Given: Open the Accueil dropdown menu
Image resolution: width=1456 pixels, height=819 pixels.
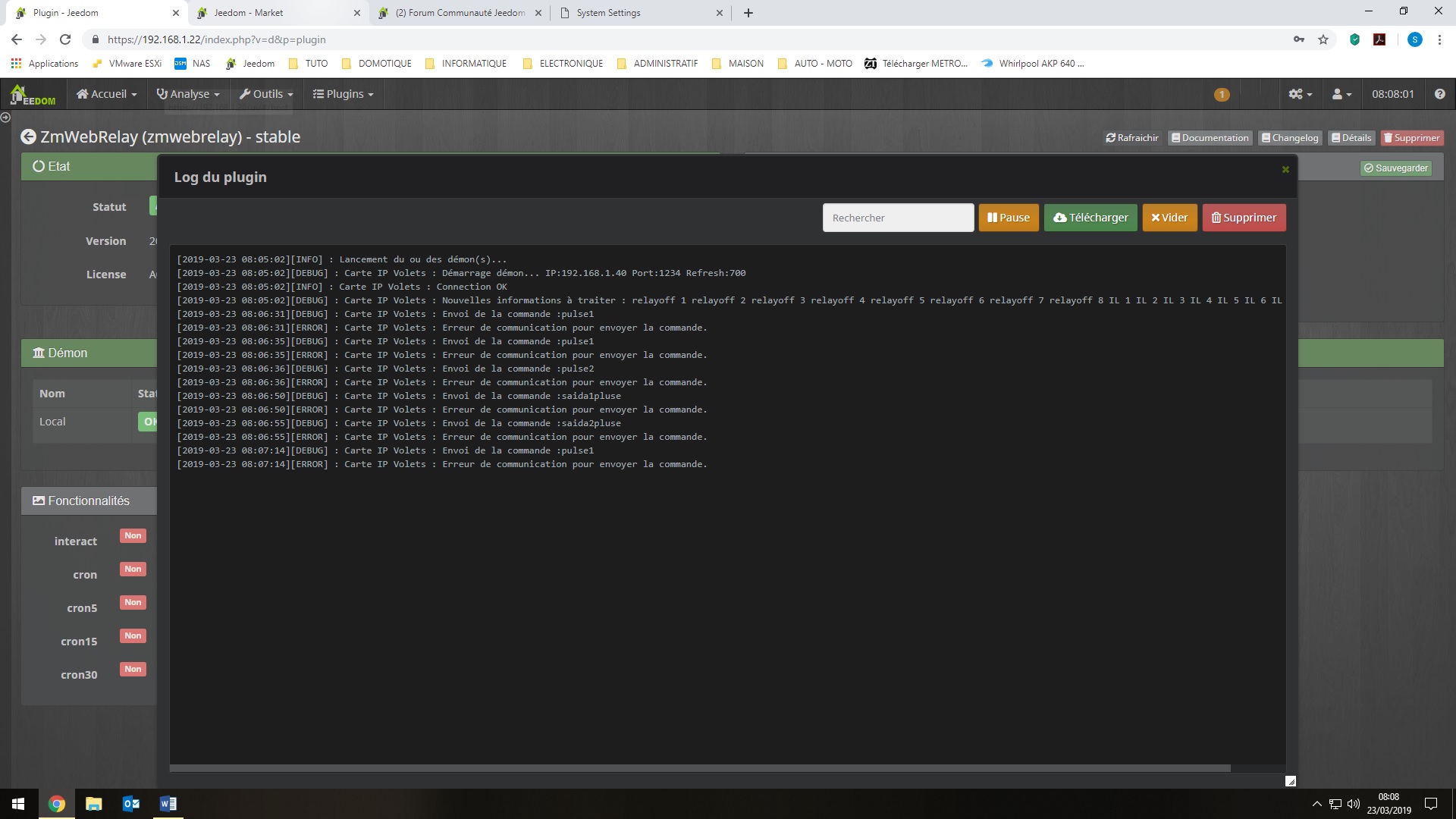Looking at the screenshot, I should 107,94.
